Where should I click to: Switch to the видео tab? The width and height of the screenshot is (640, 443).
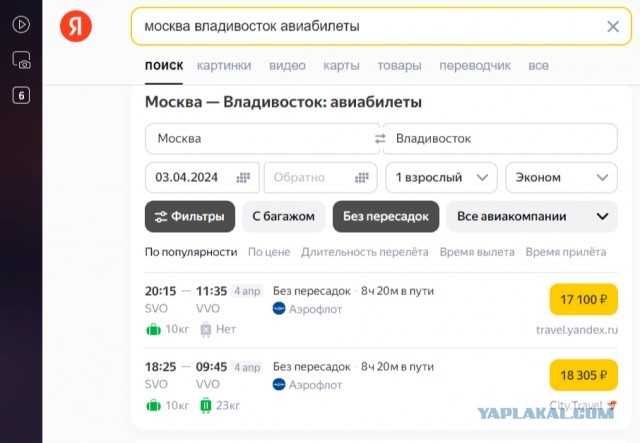287,66
